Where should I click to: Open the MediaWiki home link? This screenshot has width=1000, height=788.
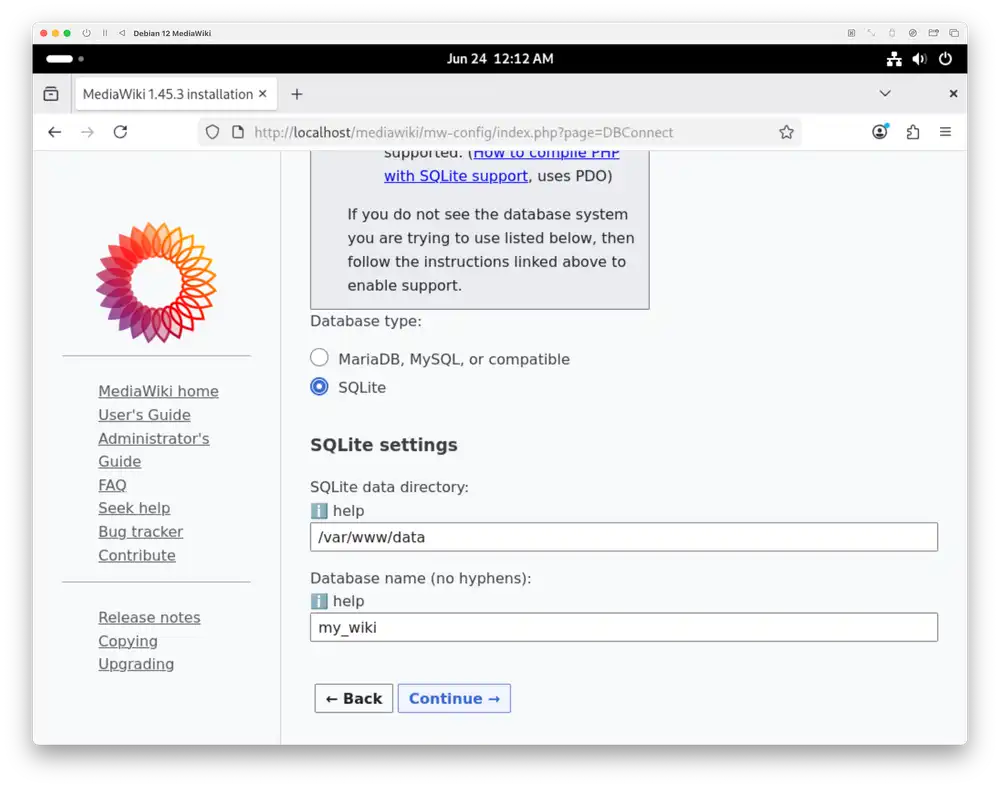pyautogui.click(x=158, y=391)
